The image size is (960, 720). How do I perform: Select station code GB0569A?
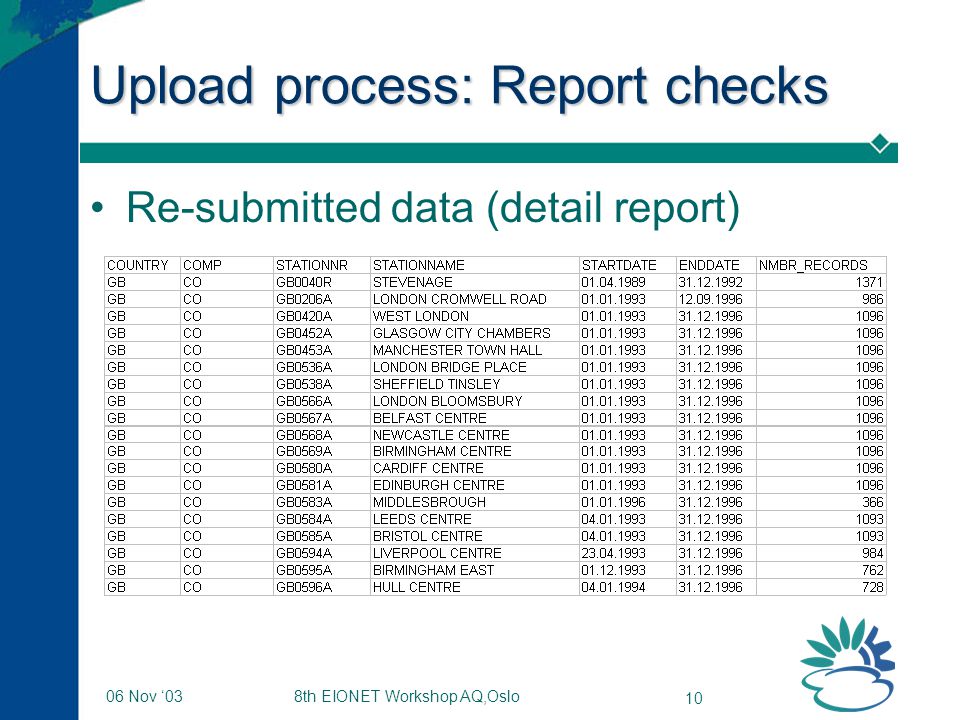coord(304,451)
